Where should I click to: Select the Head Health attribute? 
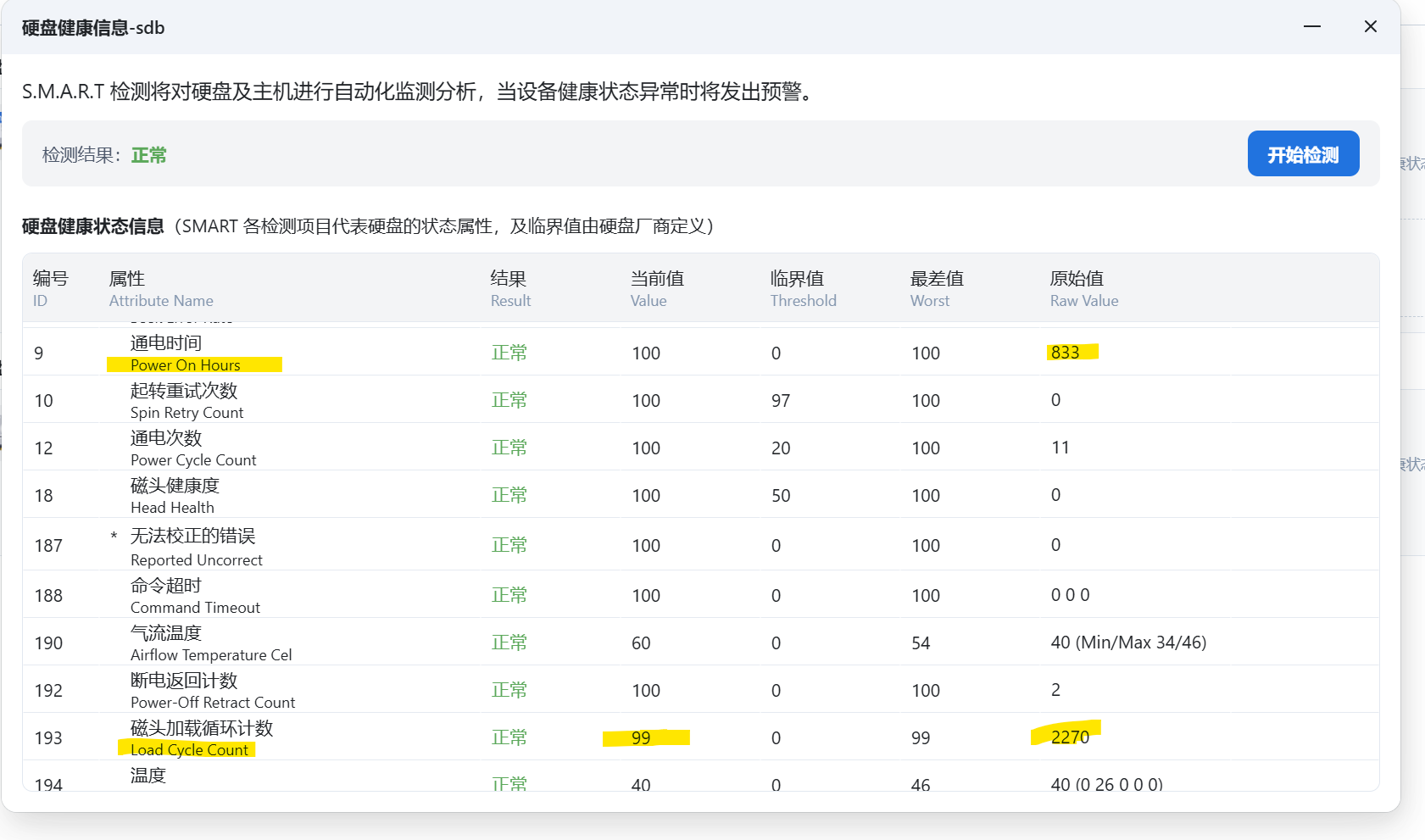[172, 508]
